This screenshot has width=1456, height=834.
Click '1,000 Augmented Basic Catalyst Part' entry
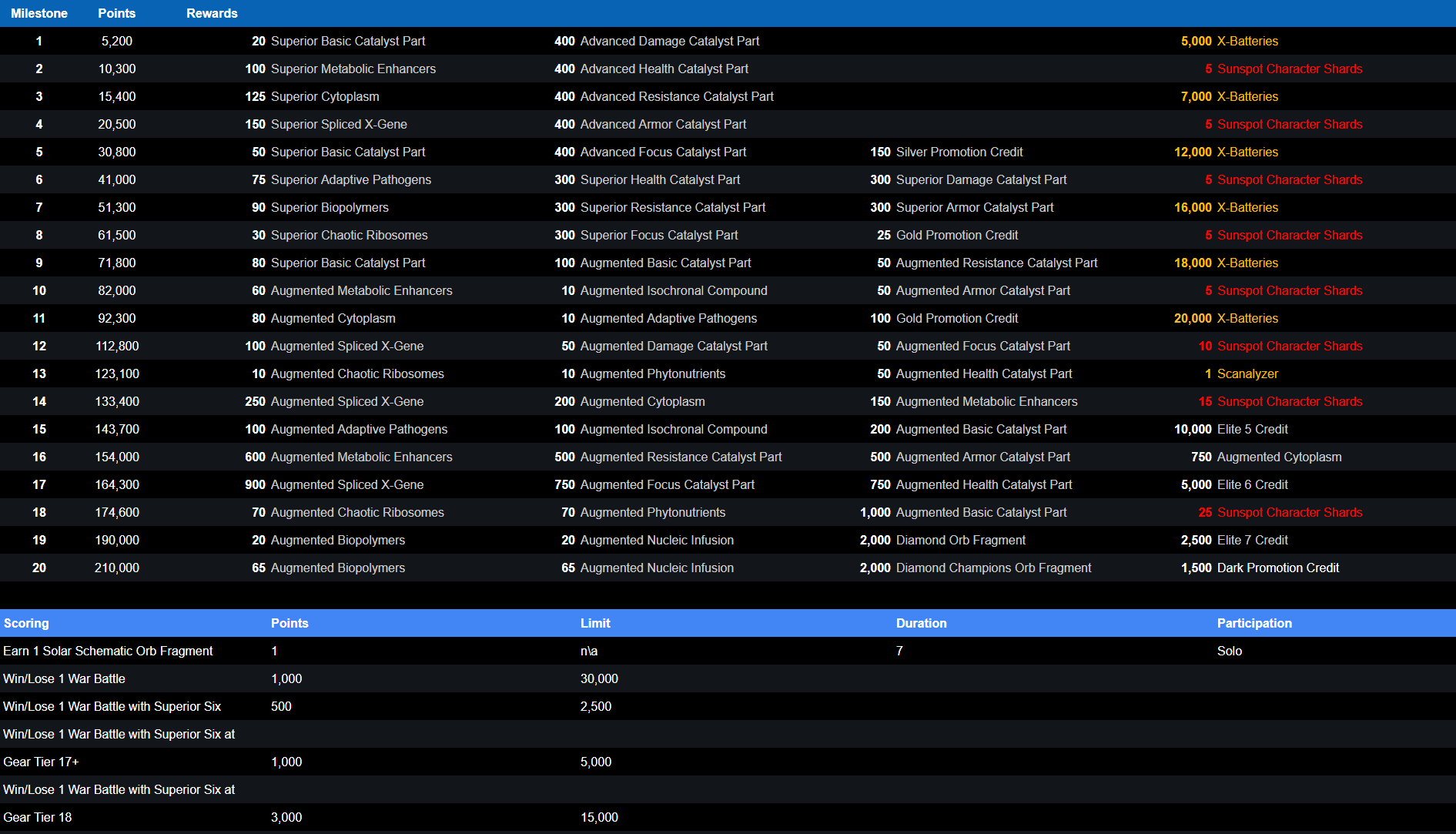point(963,512)
